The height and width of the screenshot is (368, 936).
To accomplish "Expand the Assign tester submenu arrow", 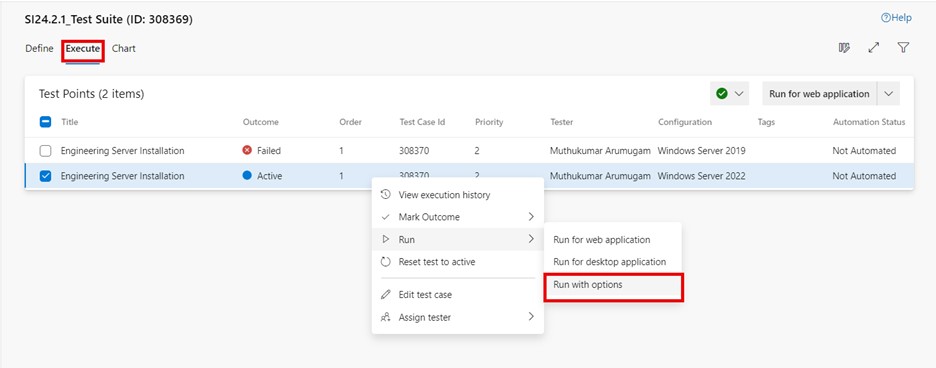I will pos(531,317).
